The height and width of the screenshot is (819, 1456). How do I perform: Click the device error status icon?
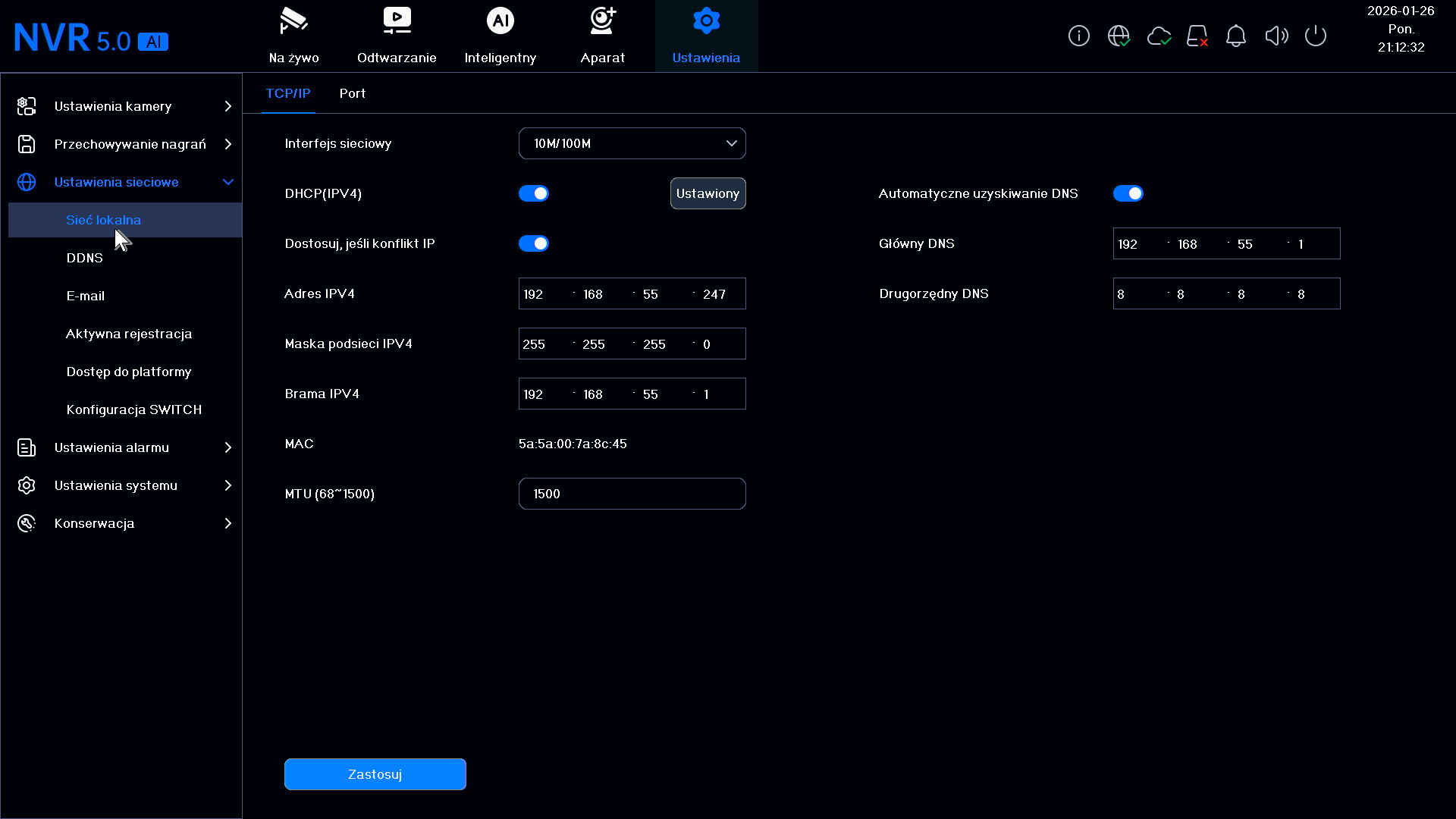click(1197, 36)
